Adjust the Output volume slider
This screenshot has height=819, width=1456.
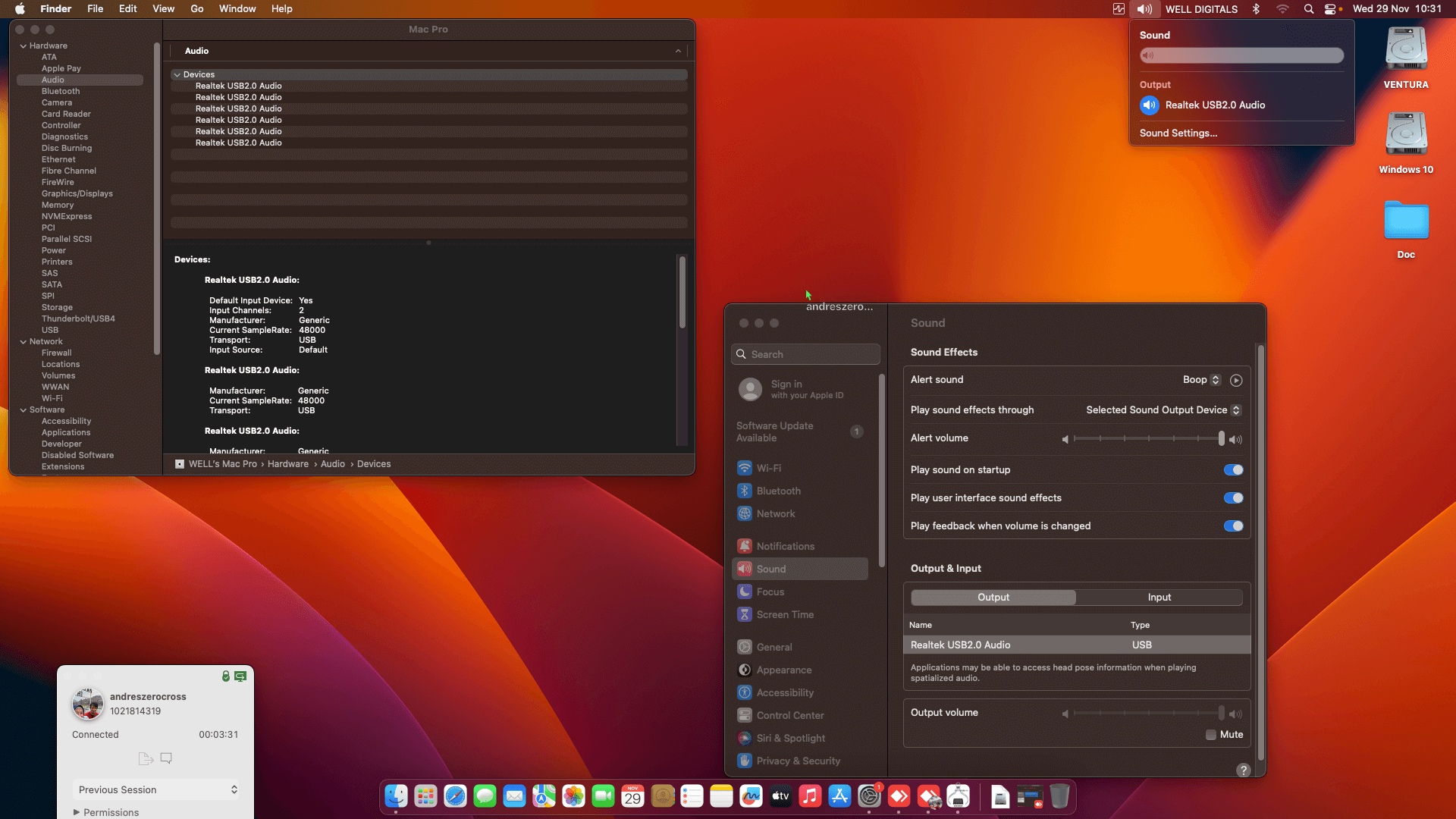(1147, 713)
